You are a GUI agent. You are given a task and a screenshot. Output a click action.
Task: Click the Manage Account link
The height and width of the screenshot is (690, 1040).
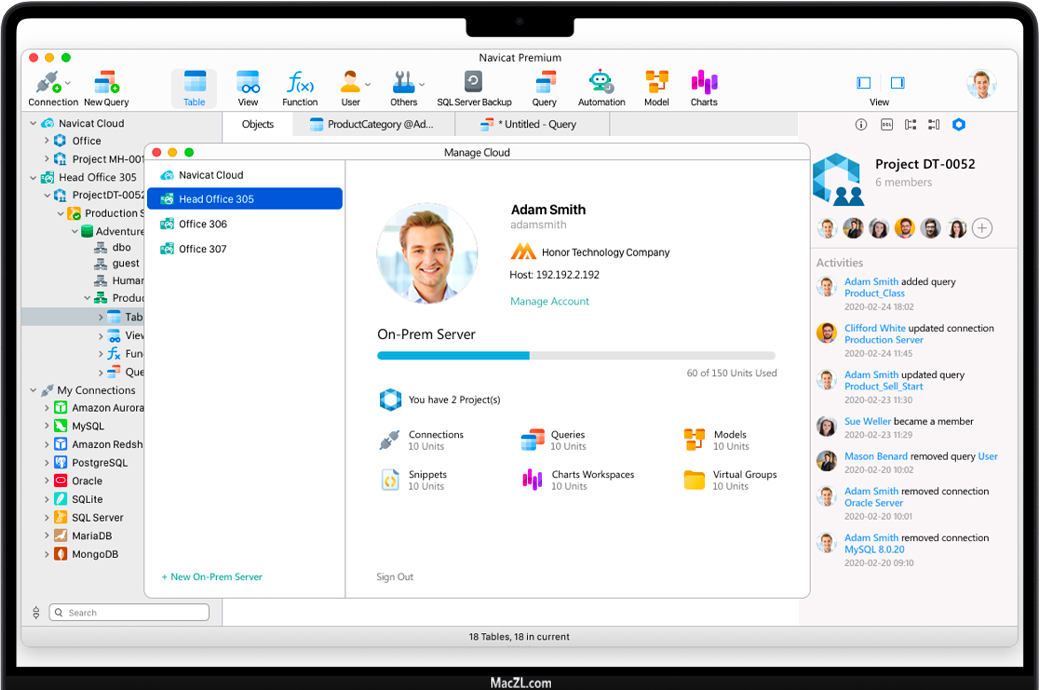tap(549, 301)
